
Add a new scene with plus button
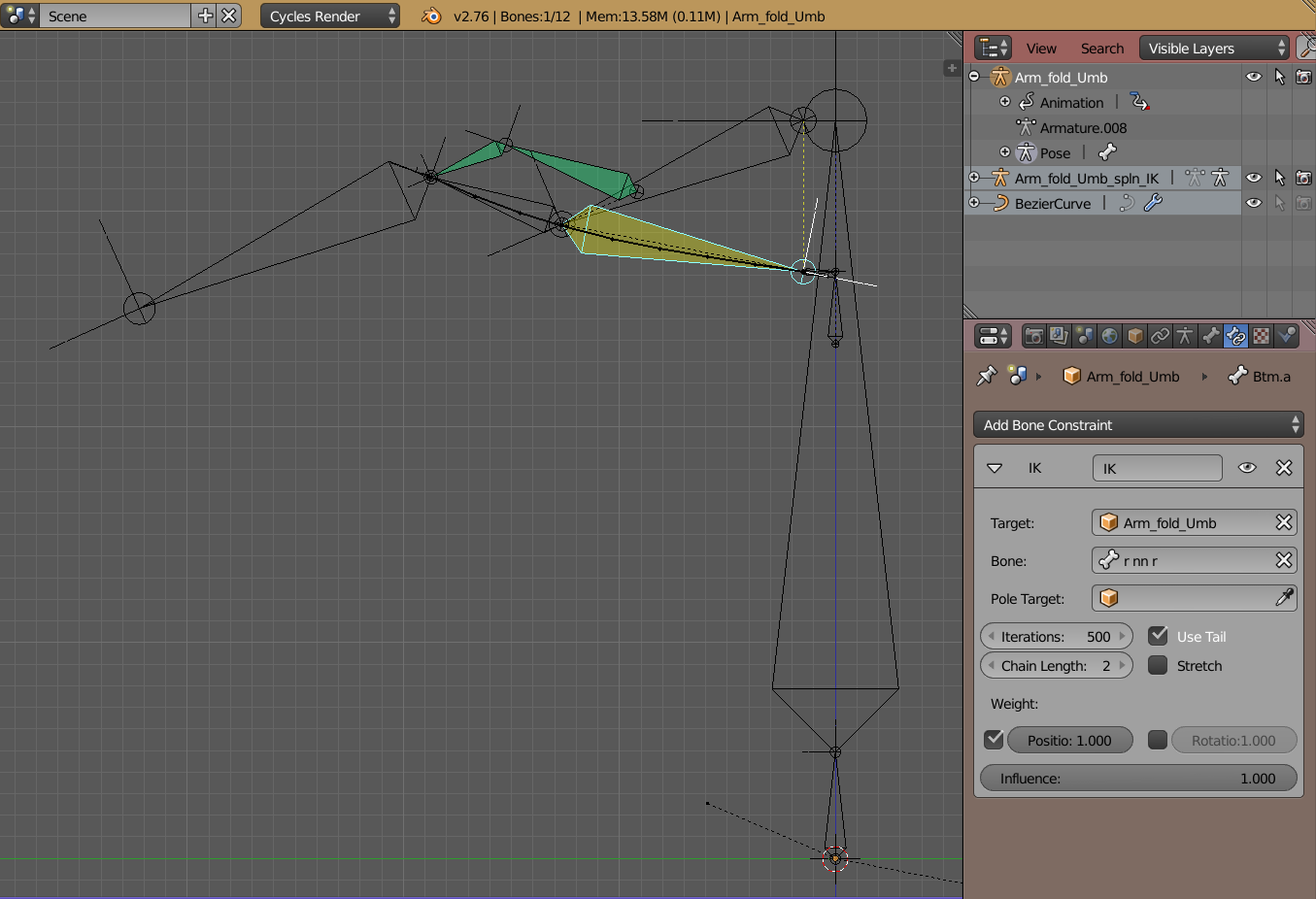click(205, 16)
